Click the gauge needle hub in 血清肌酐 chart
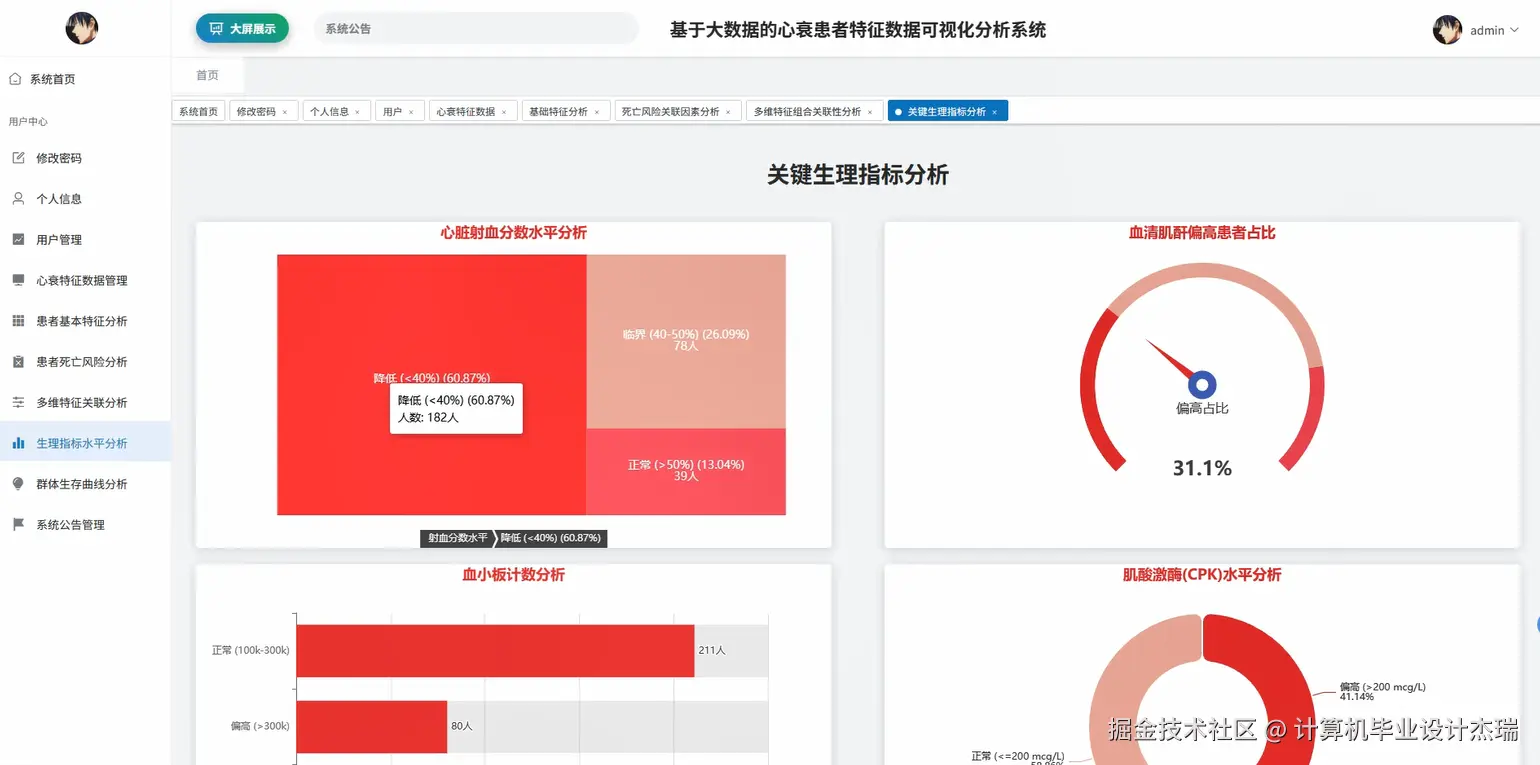The image size is (1540, 765). 1202,385
